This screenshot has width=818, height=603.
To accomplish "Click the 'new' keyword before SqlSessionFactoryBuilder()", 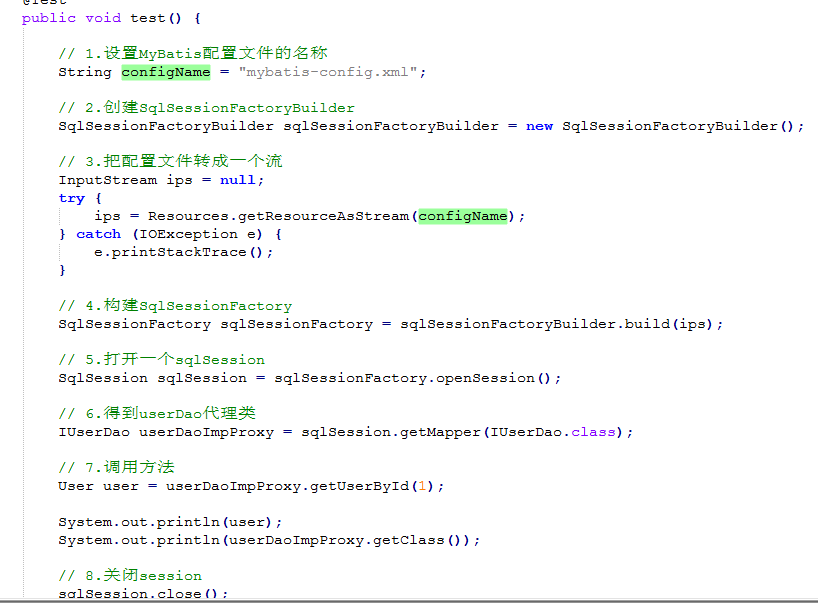I will [x=539, y=126].
